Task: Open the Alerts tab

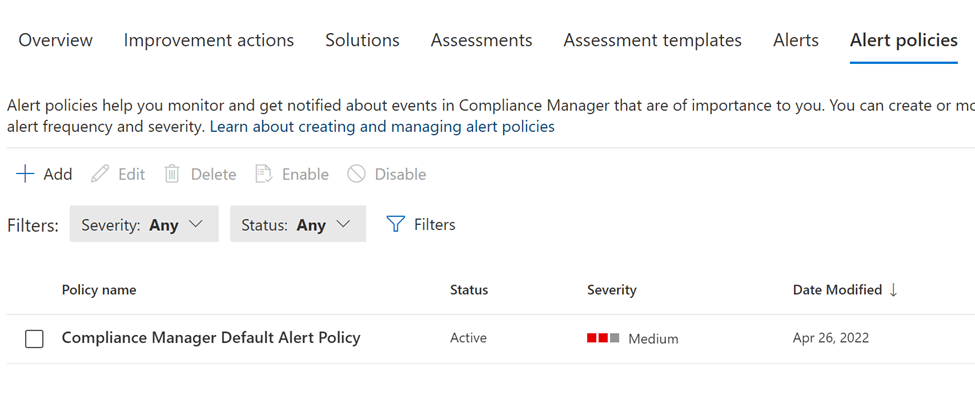Action: coord(796,40)
